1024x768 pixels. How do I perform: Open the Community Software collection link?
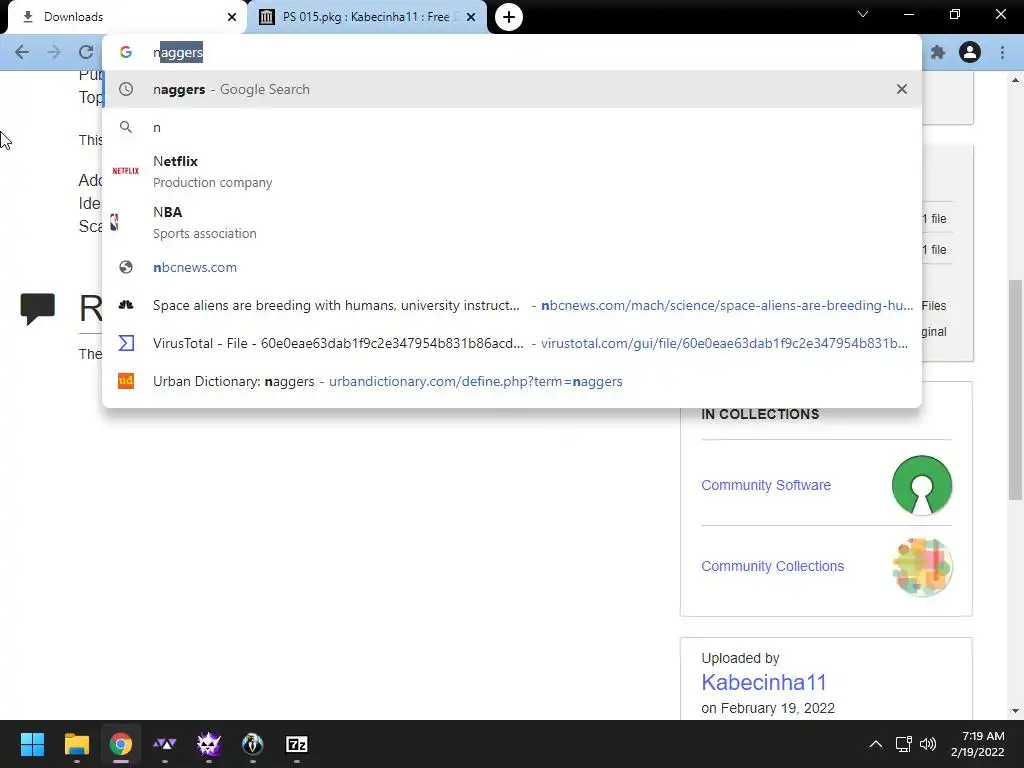(766, 485)
